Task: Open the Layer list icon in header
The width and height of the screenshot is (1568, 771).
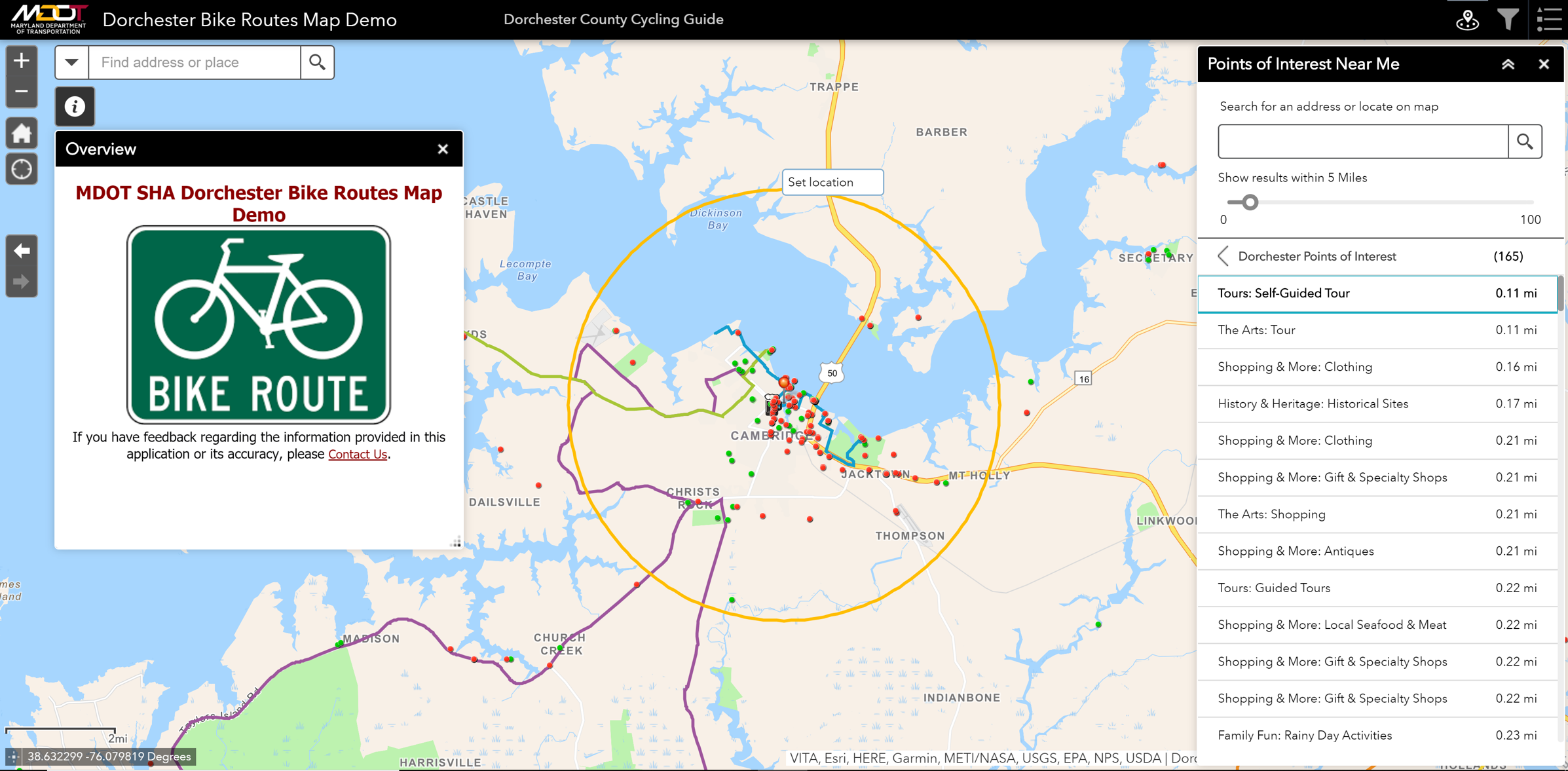Action: 1550,20
